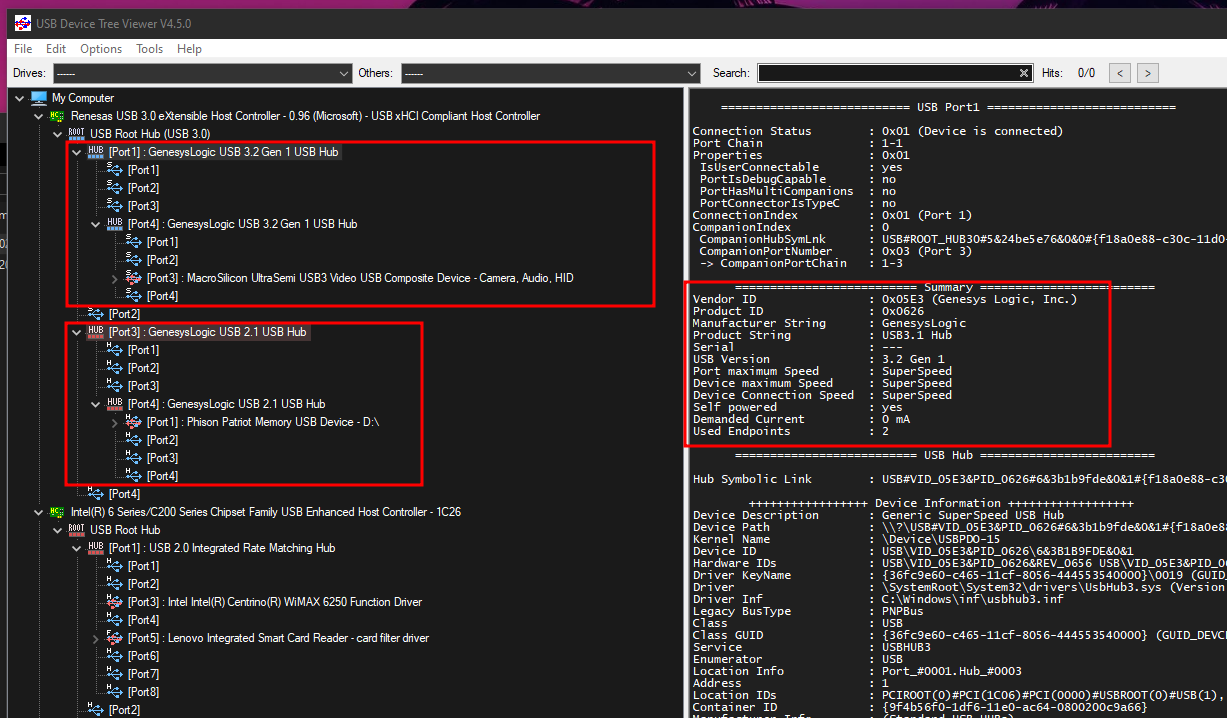
Task: Click Manufacturer String value GenesysLogic
Action: coord(924,323)
